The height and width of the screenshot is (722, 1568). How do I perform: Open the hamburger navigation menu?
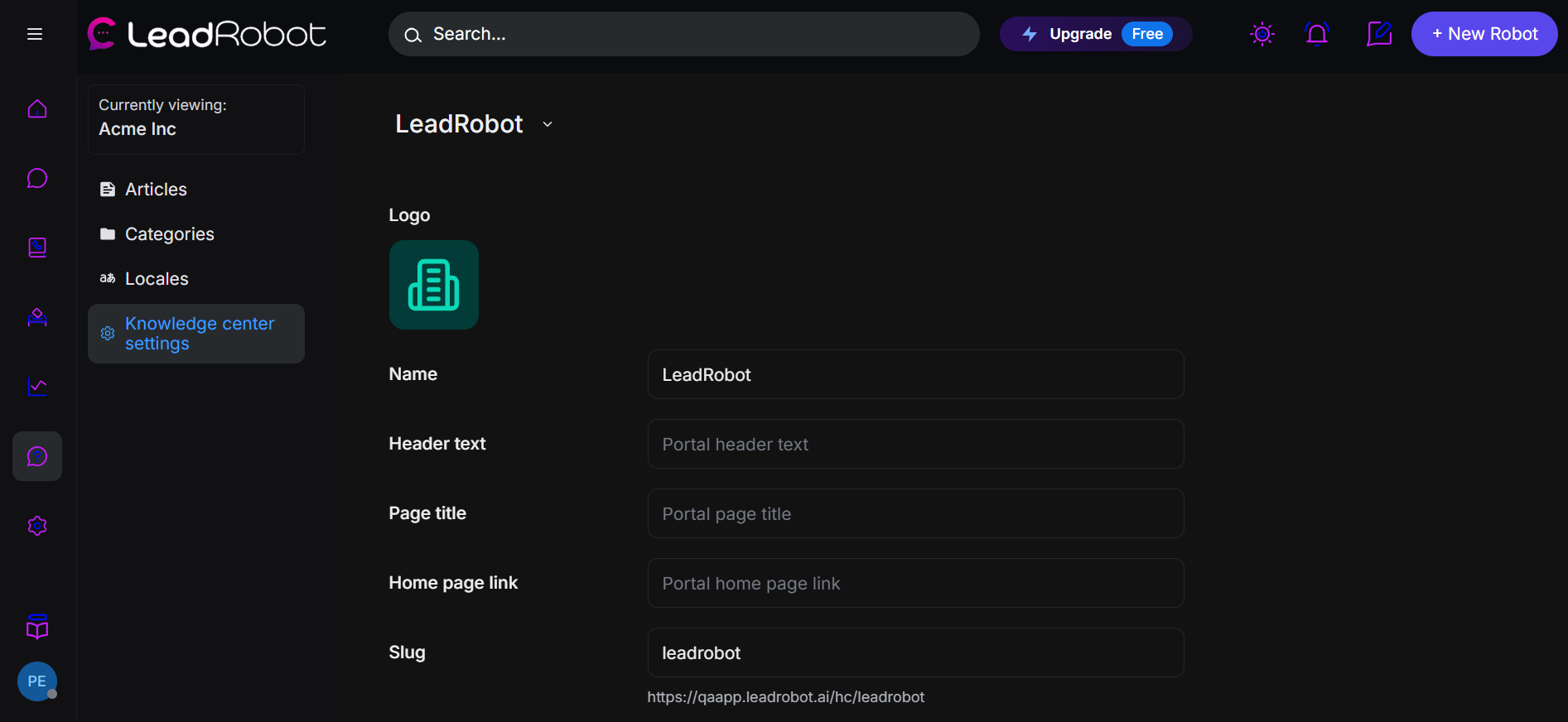click(35, 34)
